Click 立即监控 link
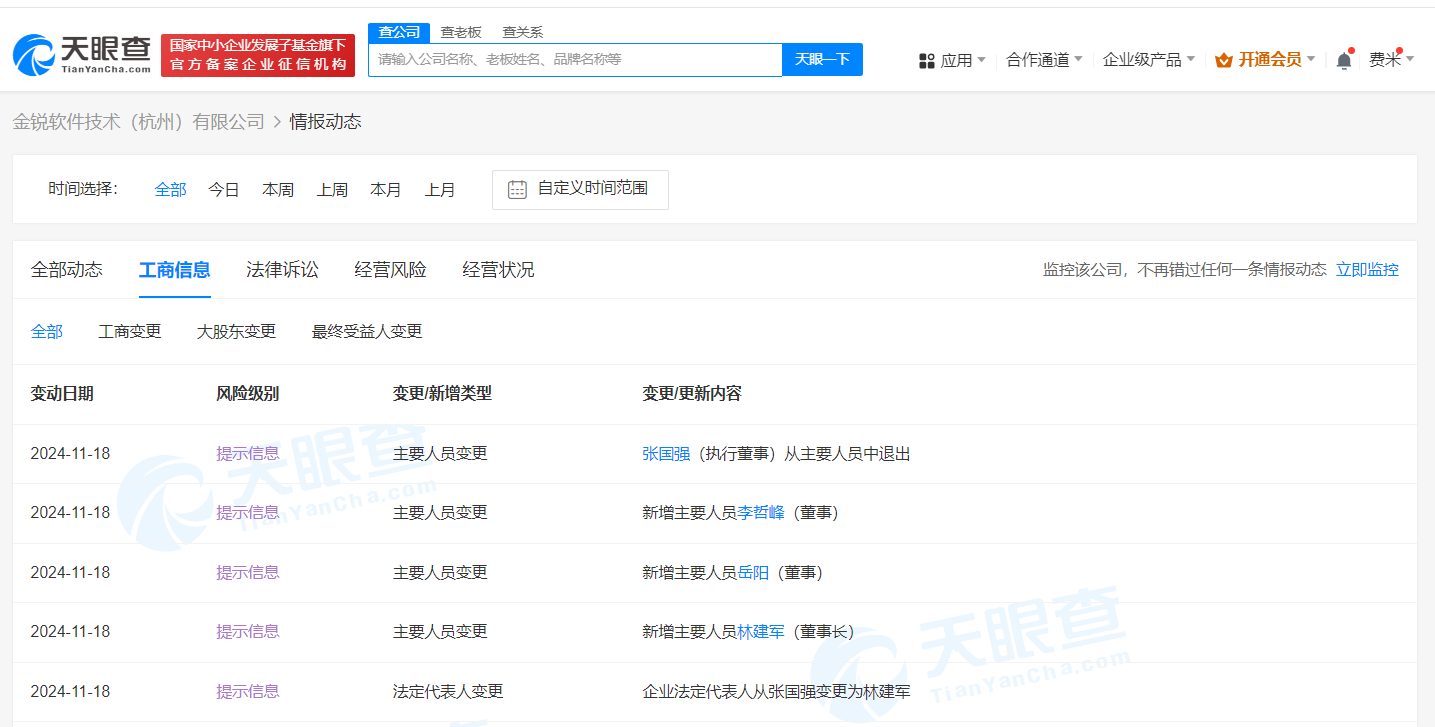This screenshot has height=727, width=1435. pyautogui.click(x=1367, y=269)
